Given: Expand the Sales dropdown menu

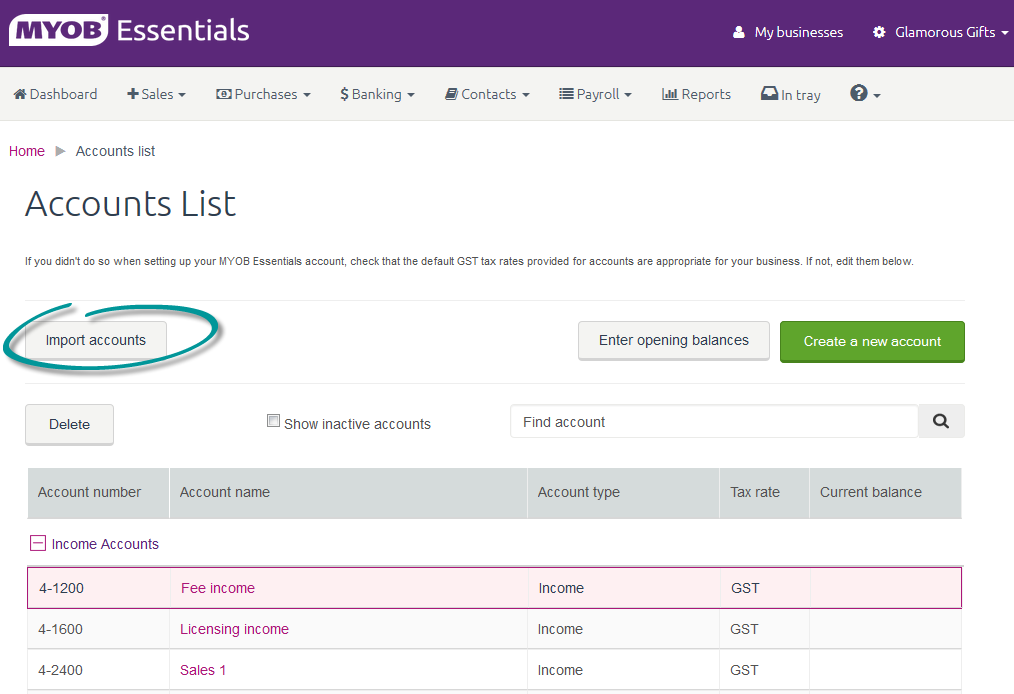Looking at the screenshot, I should [x=157, y=94].
